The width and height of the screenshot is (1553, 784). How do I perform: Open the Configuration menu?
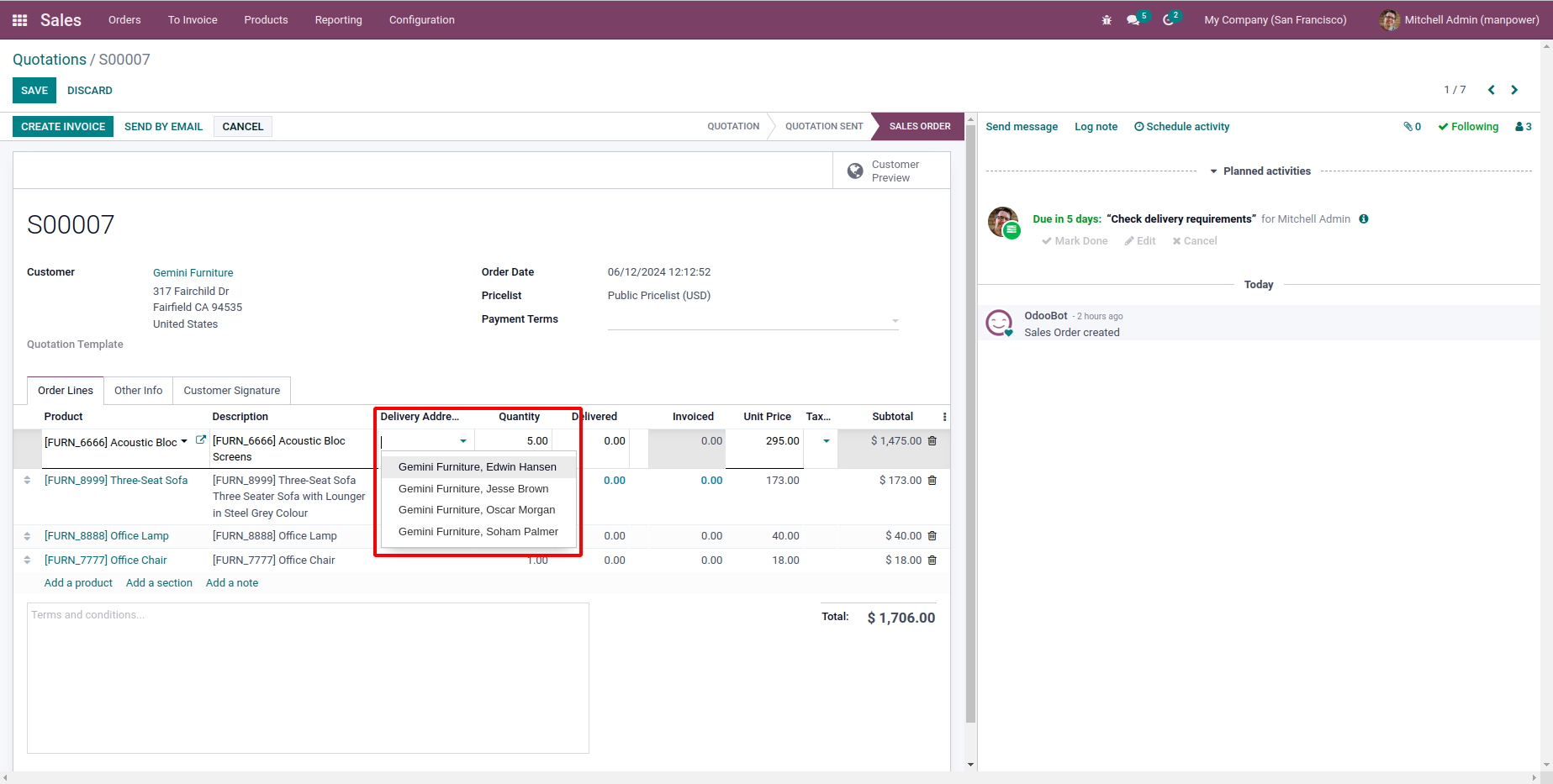pyautogui.click(x=422, y=20)
